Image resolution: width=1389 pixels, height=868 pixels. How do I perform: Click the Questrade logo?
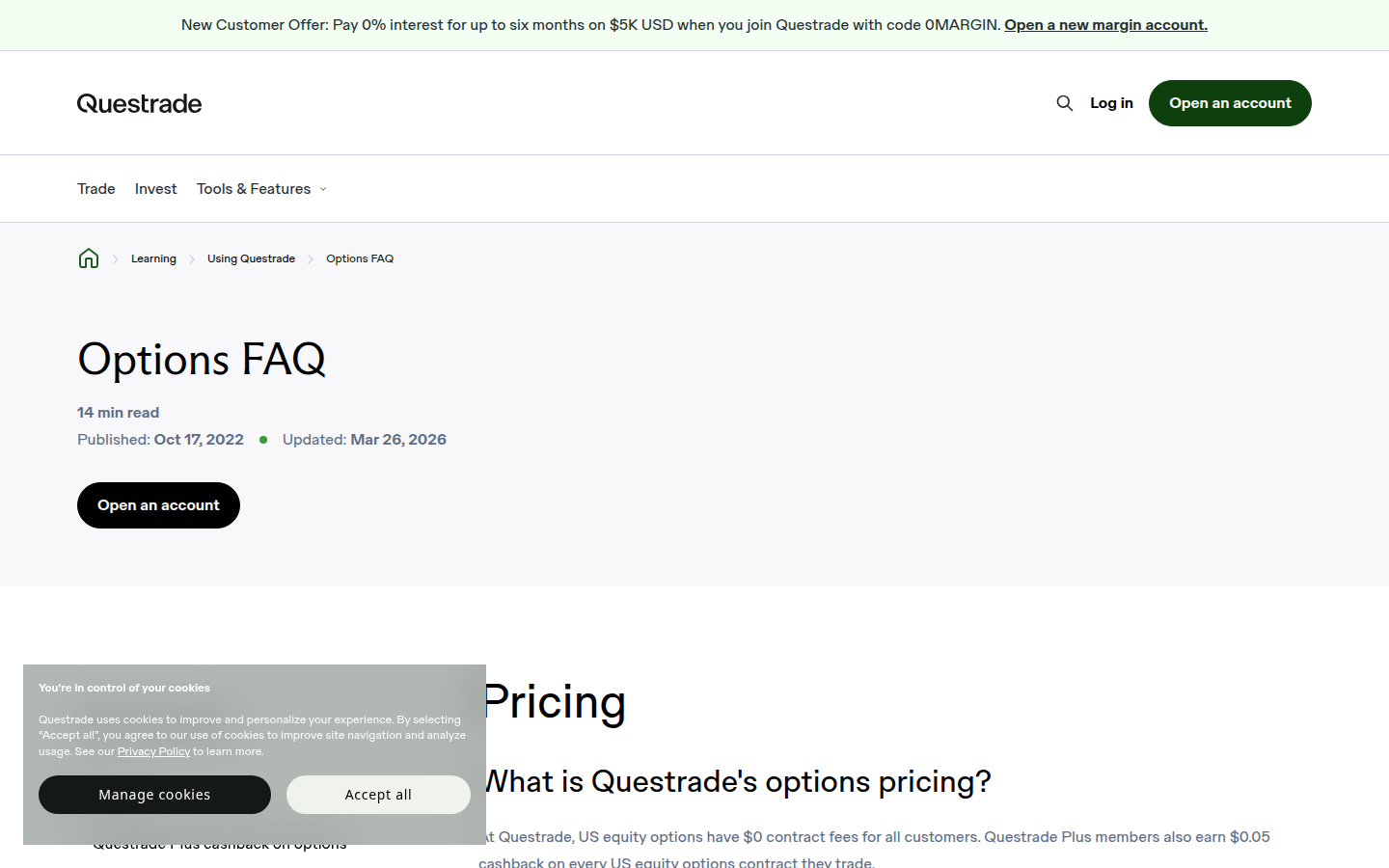click(140, 103)
